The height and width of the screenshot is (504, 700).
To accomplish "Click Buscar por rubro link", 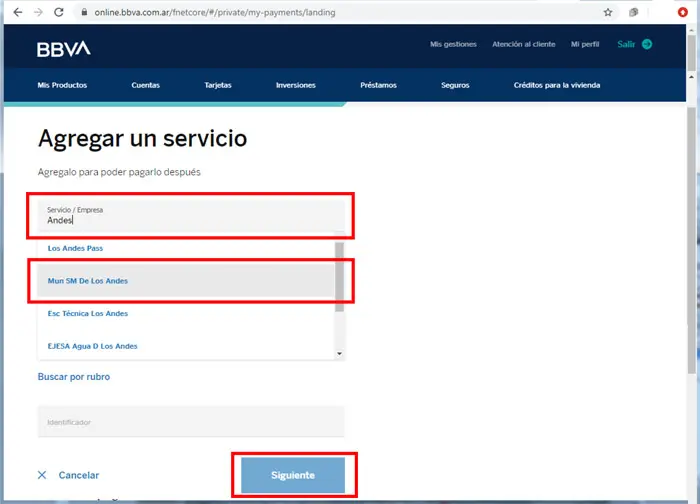I will 74,377.
